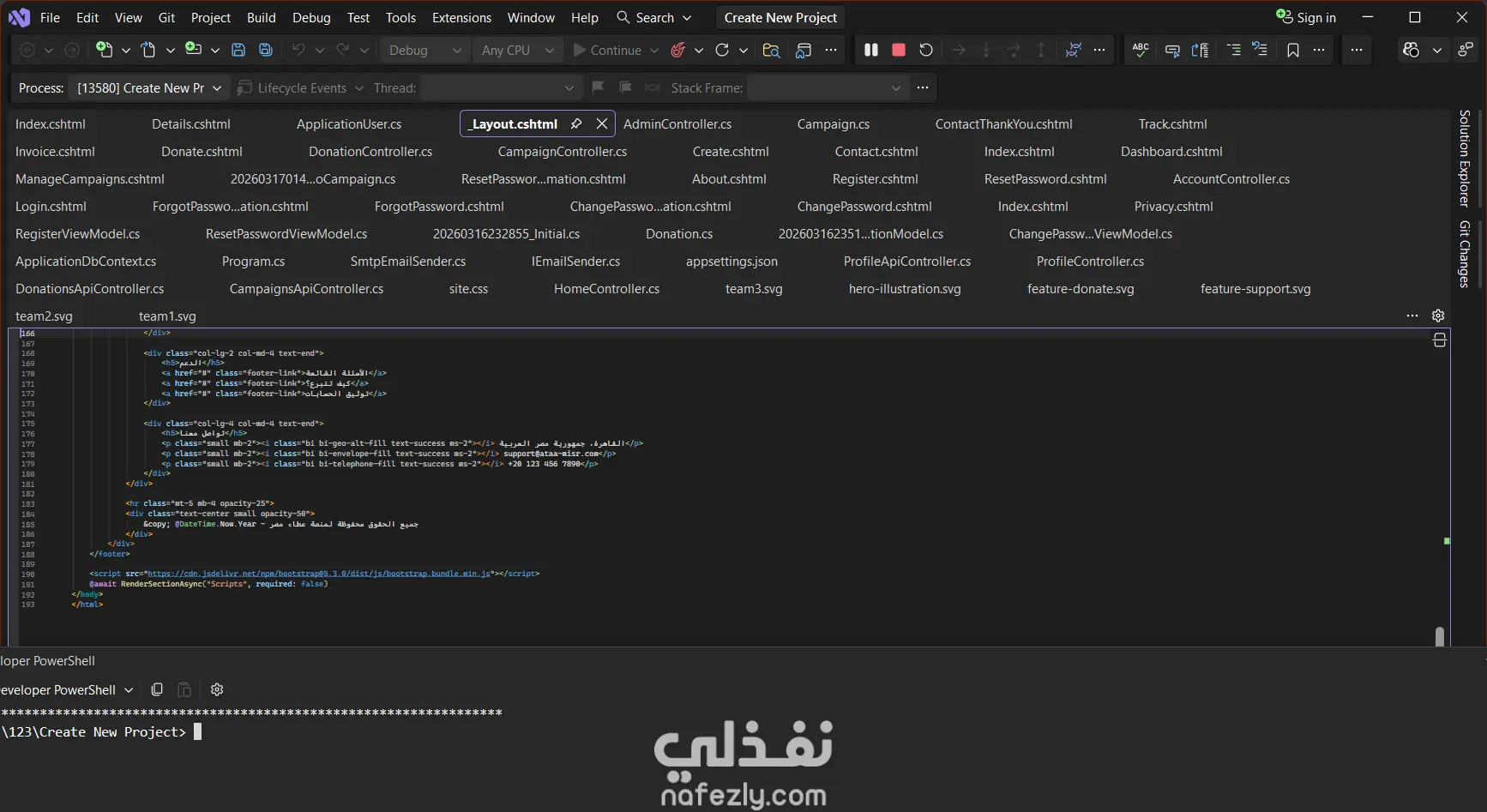Open the Search dropdown in title bar

click(654, 17)
